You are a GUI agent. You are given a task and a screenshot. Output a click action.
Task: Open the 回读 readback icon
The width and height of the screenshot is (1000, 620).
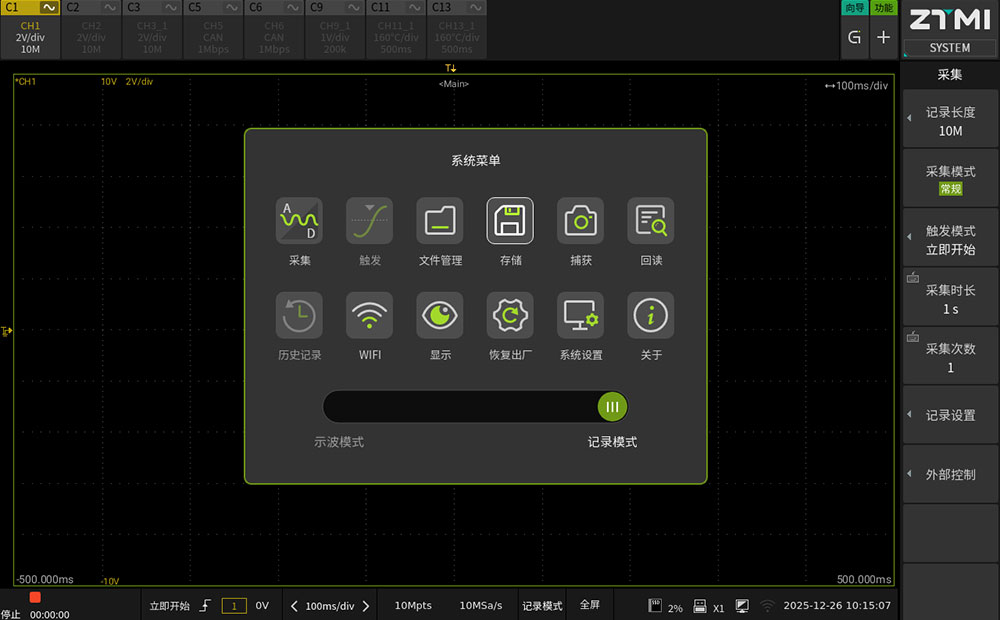(651, 221)
